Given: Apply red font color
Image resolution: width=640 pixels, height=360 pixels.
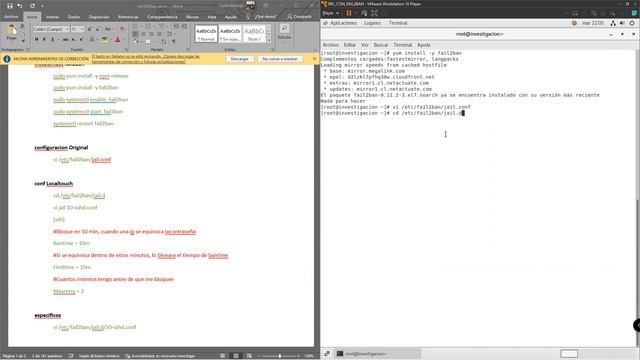Looking at the screenshot, I should [x=118, y=40].
